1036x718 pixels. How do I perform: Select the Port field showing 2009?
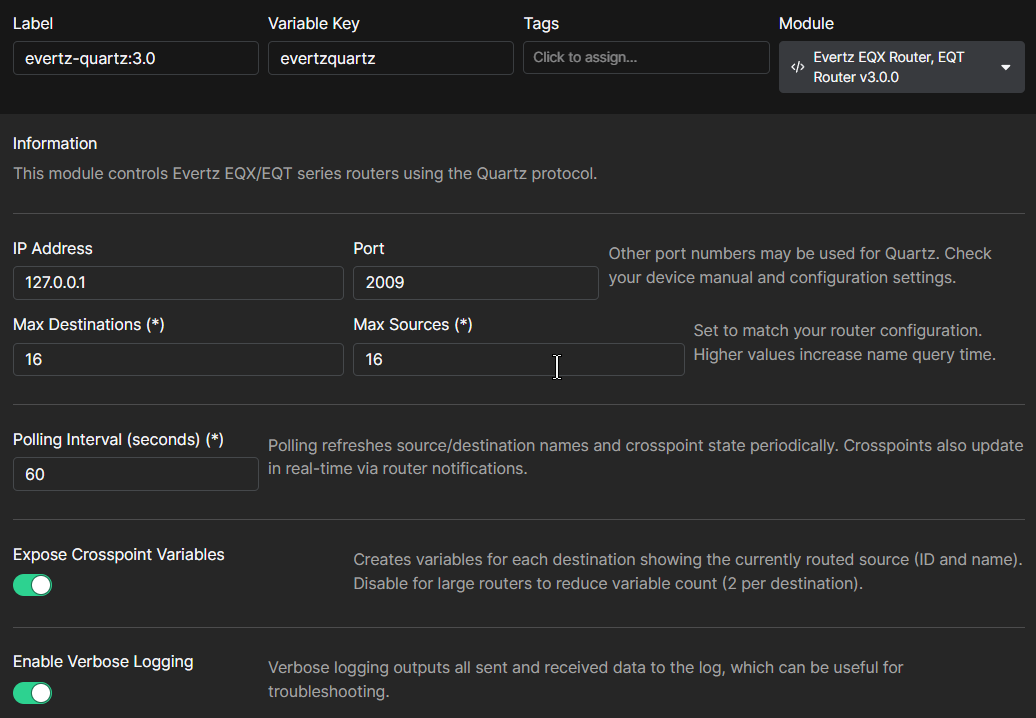[x=476, y=283]
